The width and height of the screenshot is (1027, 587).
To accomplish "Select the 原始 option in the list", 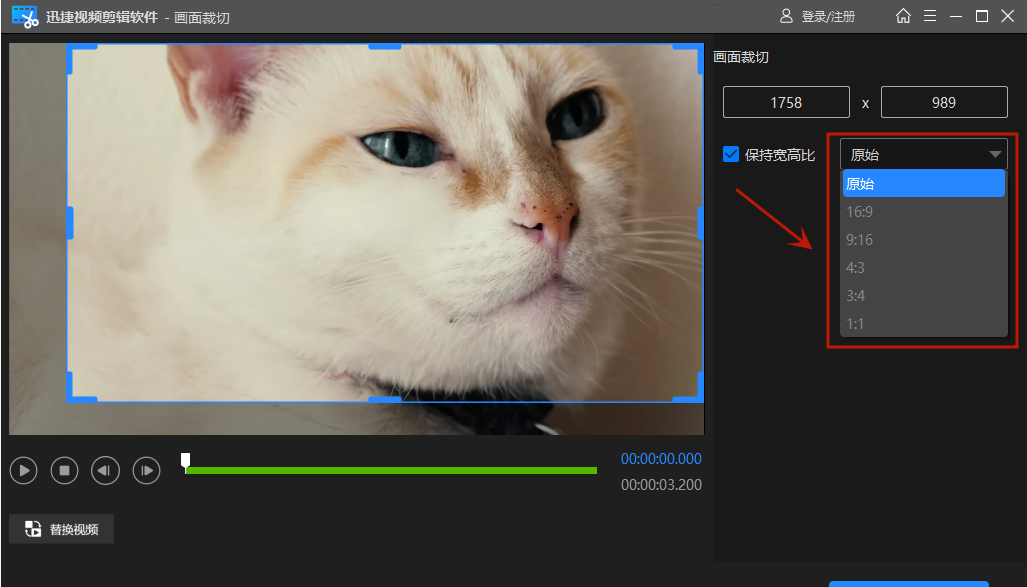I will [x=924, y=183].
